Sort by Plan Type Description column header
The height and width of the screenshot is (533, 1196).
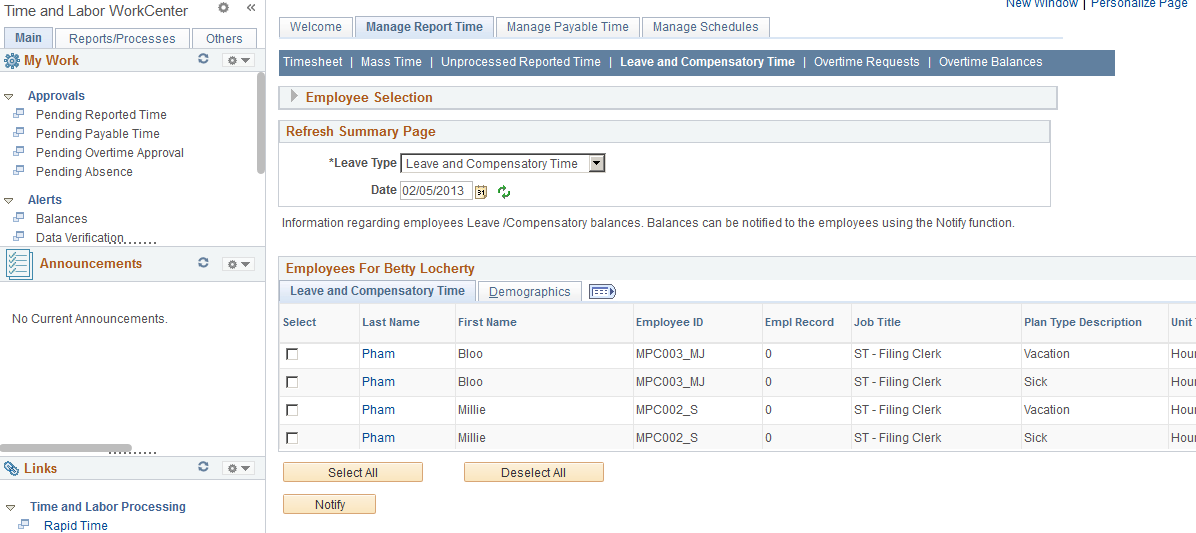click(1082, 322)
